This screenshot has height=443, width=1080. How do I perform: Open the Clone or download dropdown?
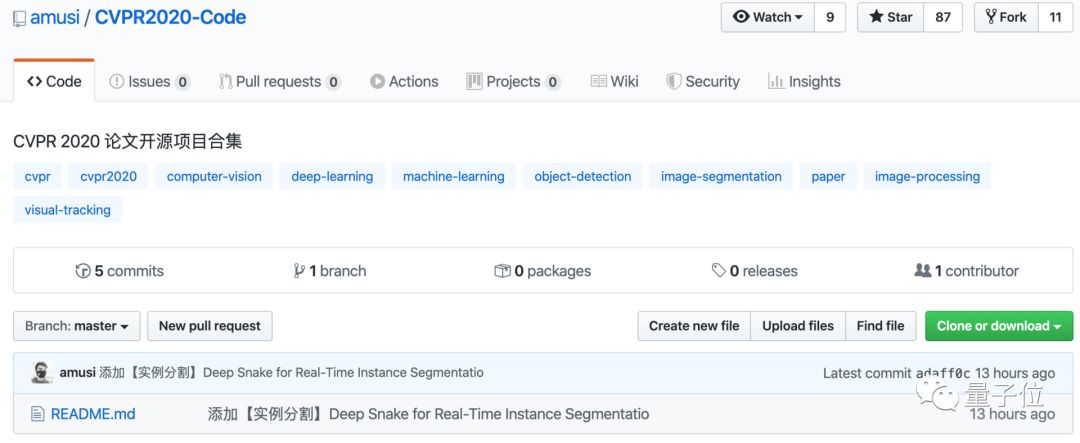coord(998,326)
